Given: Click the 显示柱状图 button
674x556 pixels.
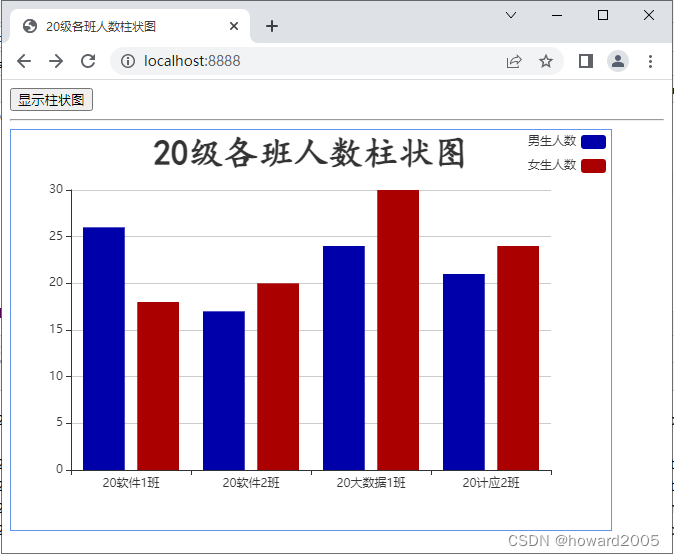Looking at the screenshot, I should point(51,100).
